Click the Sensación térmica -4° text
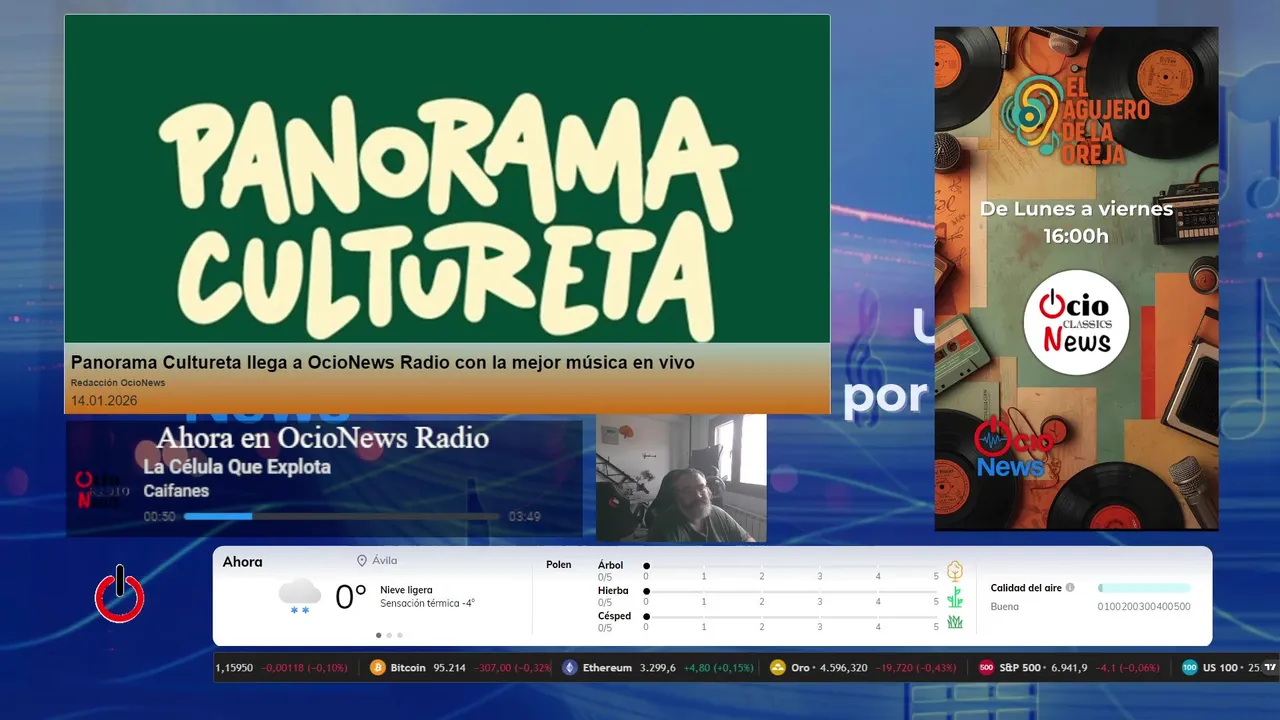The height and width of the screenshot is (720, 1280). pyautogui.click(x=427, y=603)
